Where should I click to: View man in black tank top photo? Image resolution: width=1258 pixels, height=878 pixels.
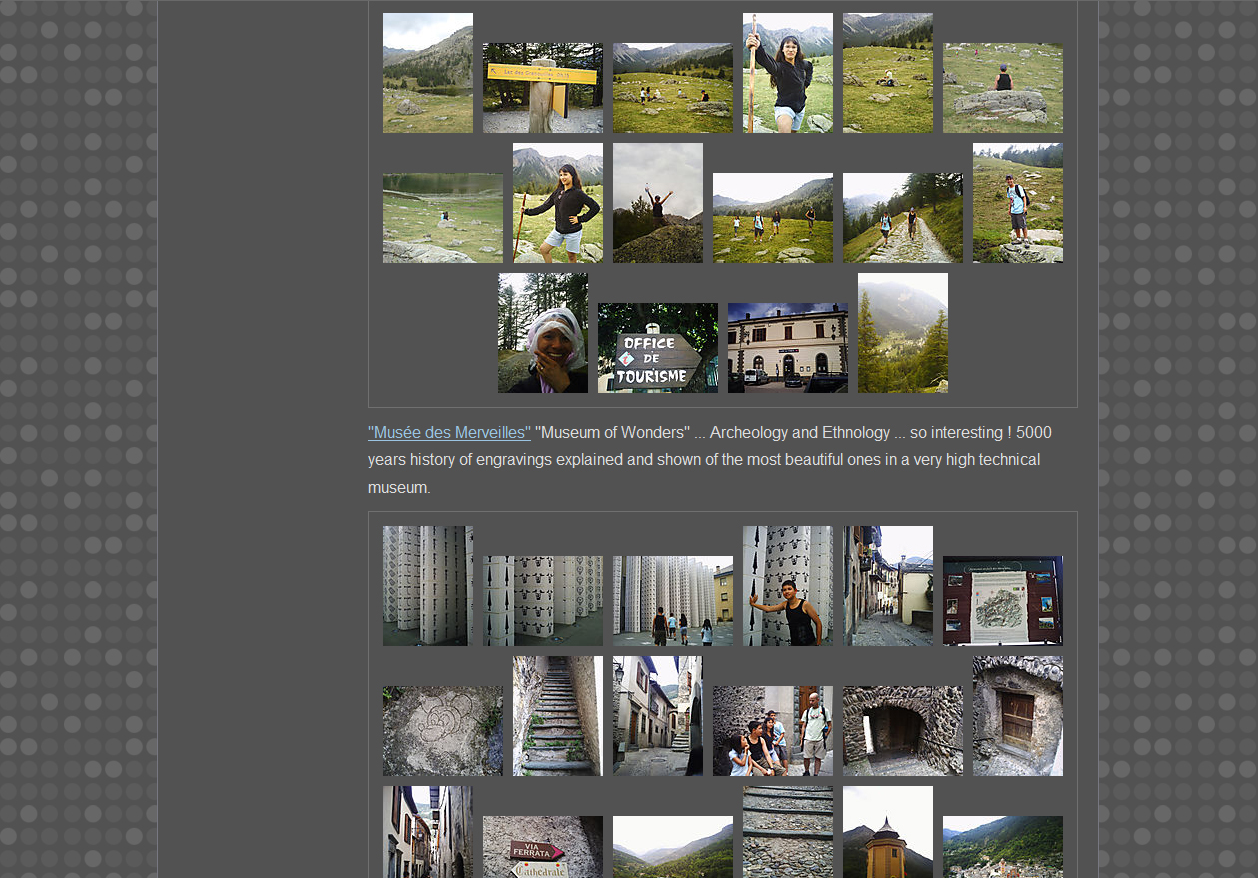[x=787, y=586]
